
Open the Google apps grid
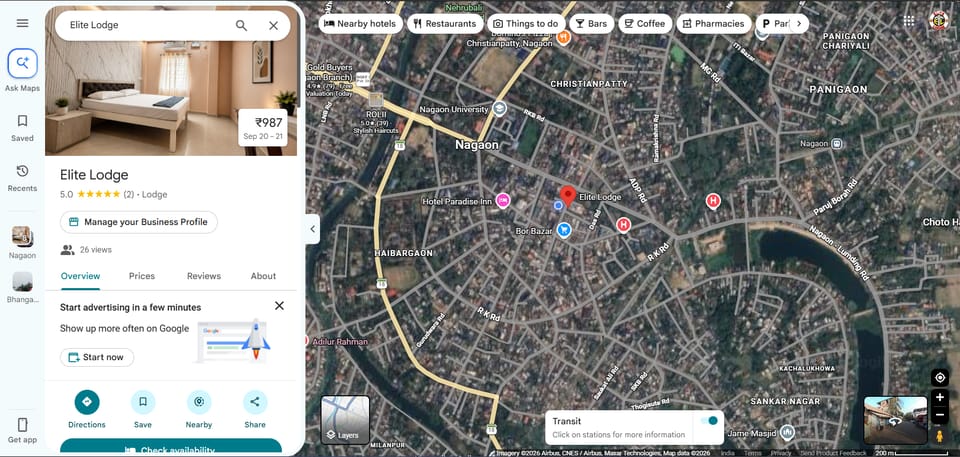pyautogui.click(x=909, y=20)
